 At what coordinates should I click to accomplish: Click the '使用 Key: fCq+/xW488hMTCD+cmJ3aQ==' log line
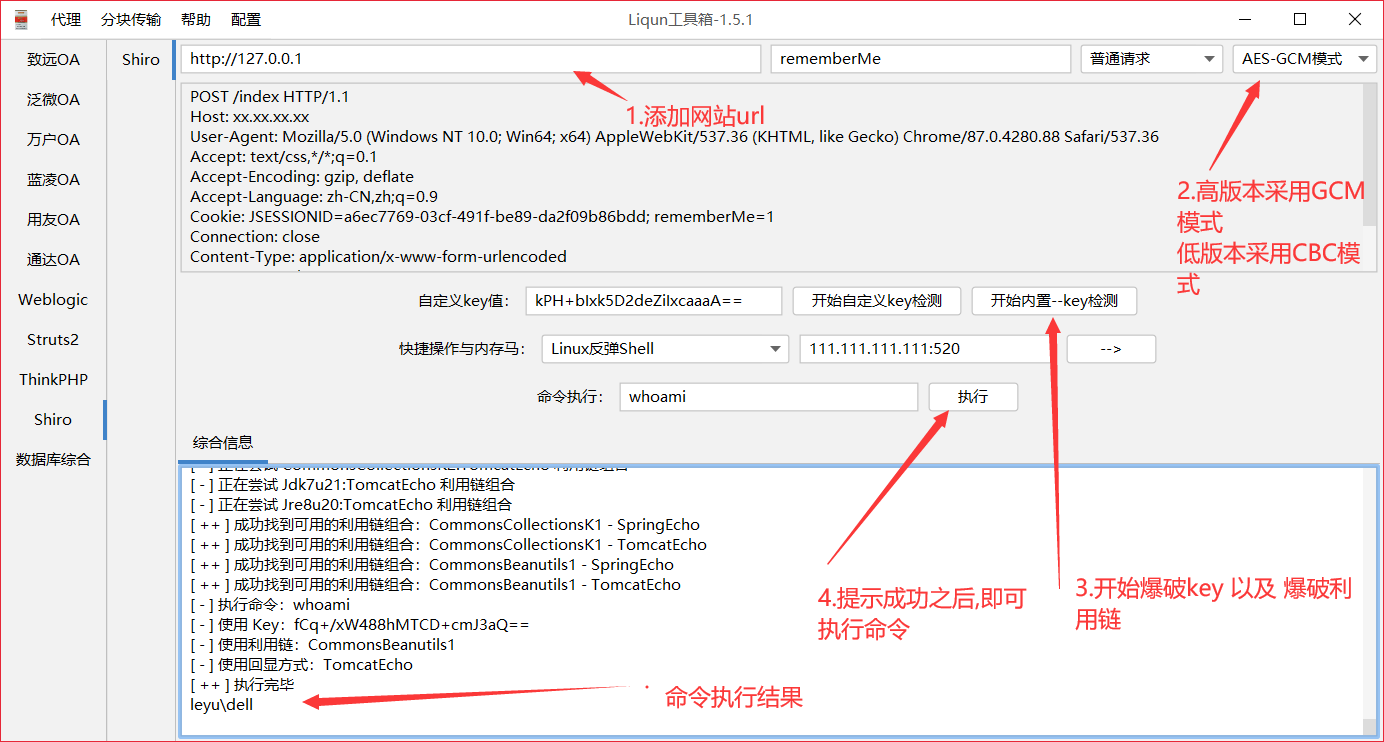pyautogui.click(x=359, y=625)
